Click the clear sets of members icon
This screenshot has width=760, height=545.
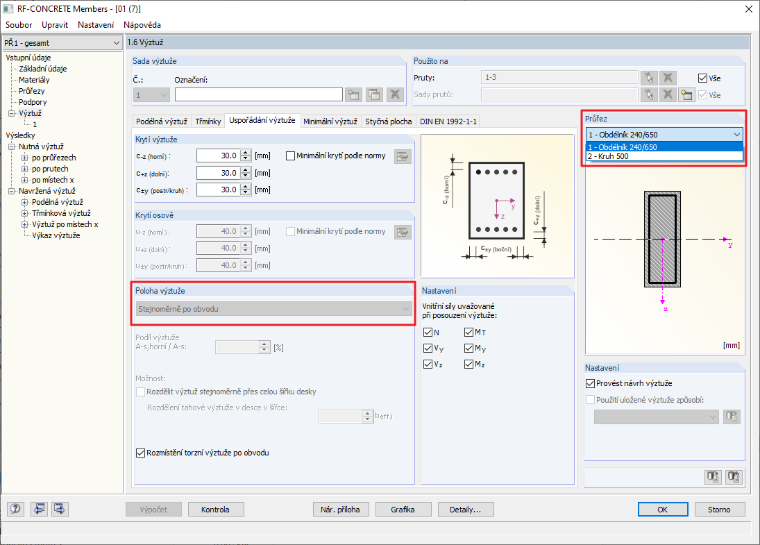coord(667,95)
